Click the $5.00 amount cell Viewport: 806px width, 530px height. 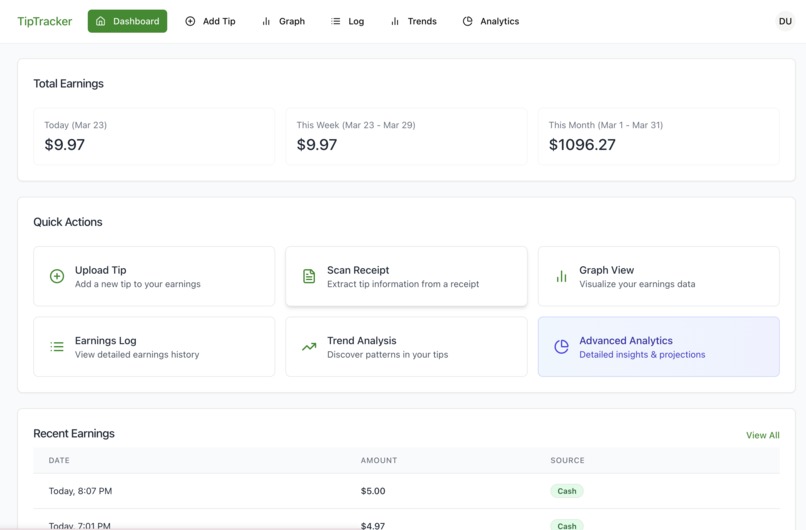coord(373,491)
